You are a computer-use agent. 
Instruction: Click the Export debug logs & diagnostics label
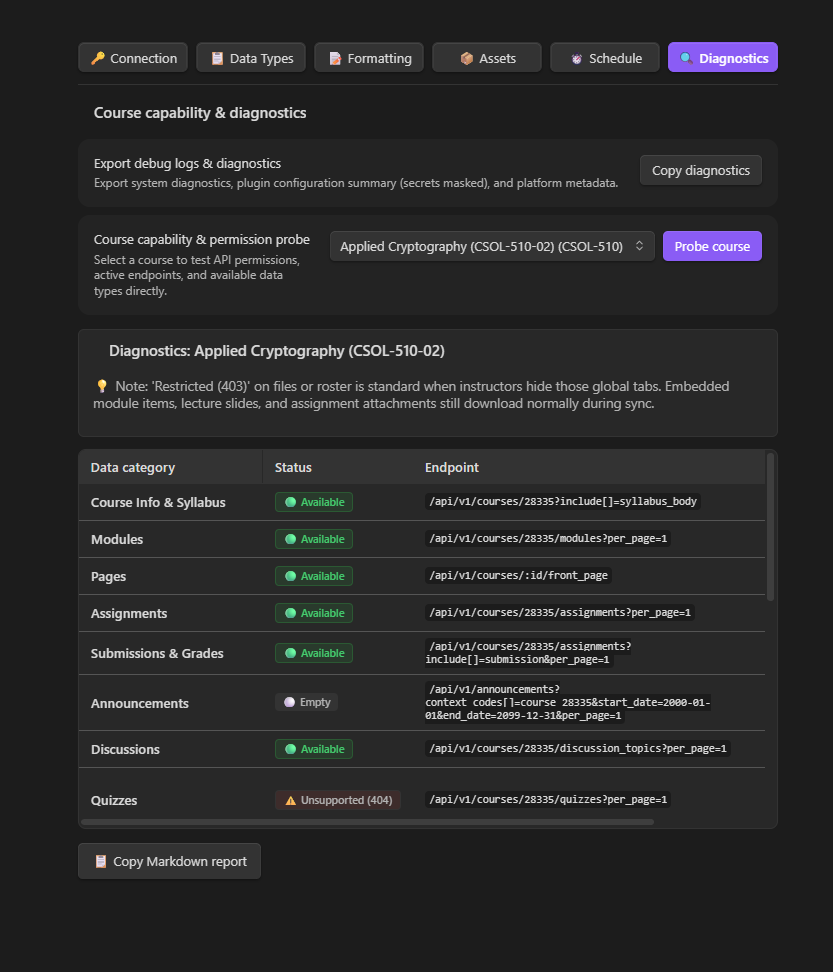(187, 164)
